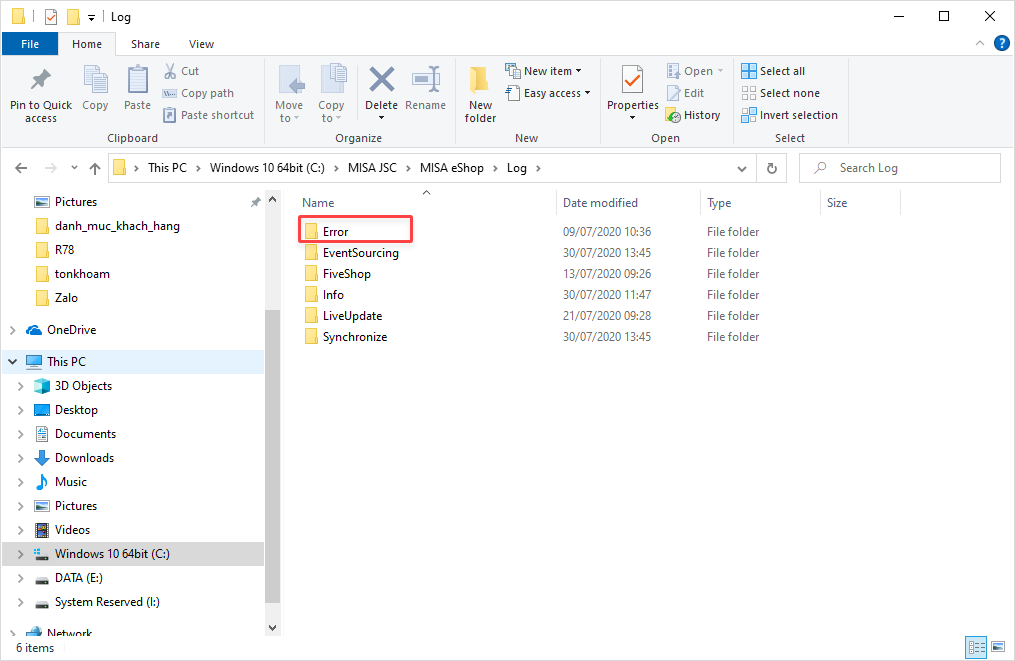This screenshot has width=1015, height=661.
Task: Switch to the View tab
Action: coord(201,44)
